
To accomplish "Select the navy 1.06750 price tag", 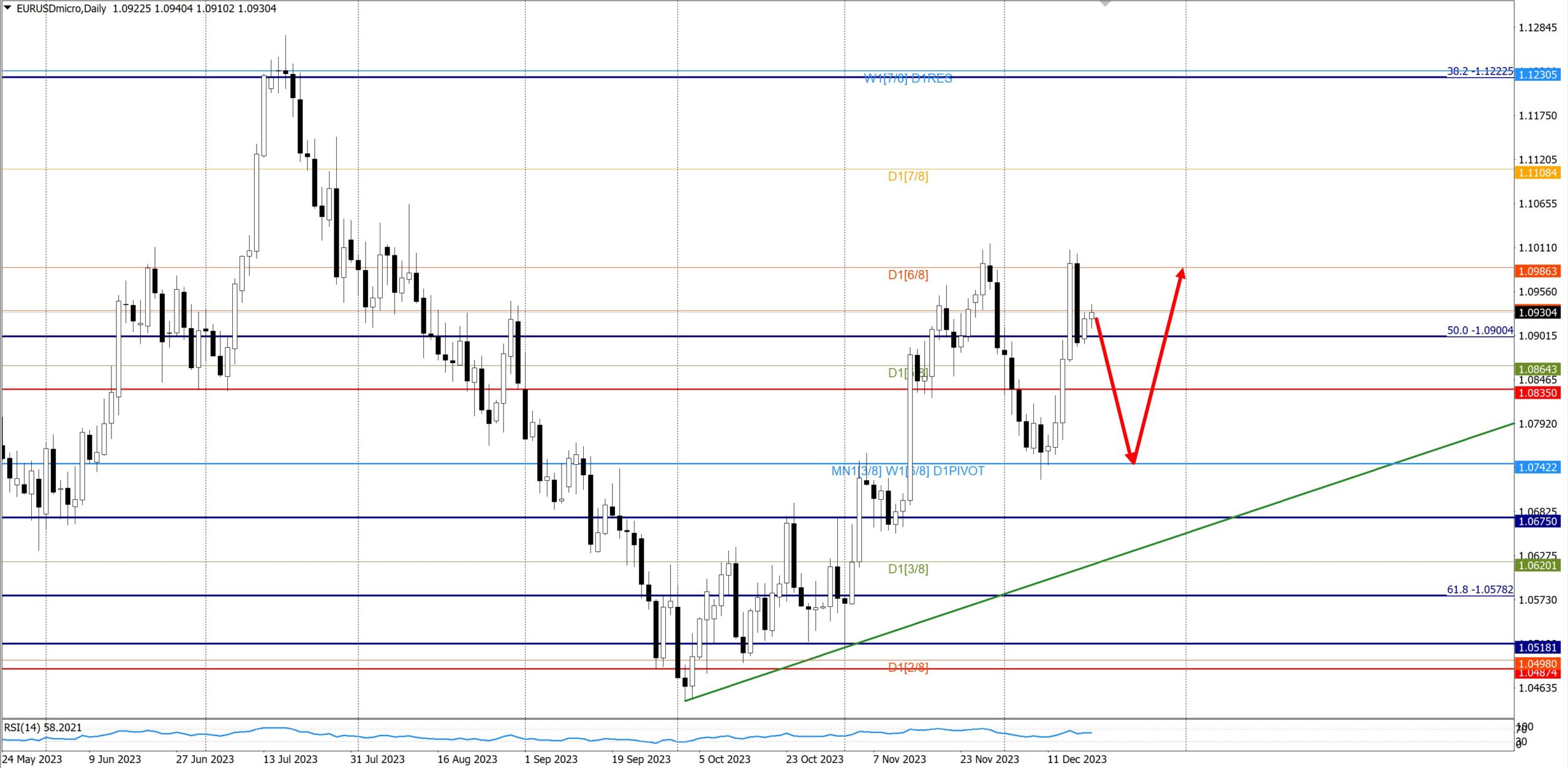I will point(1537,521).
